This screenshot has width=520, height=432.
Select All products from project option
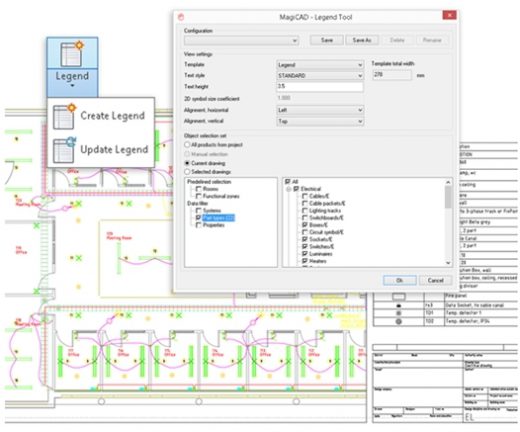(x=187, y=145)
